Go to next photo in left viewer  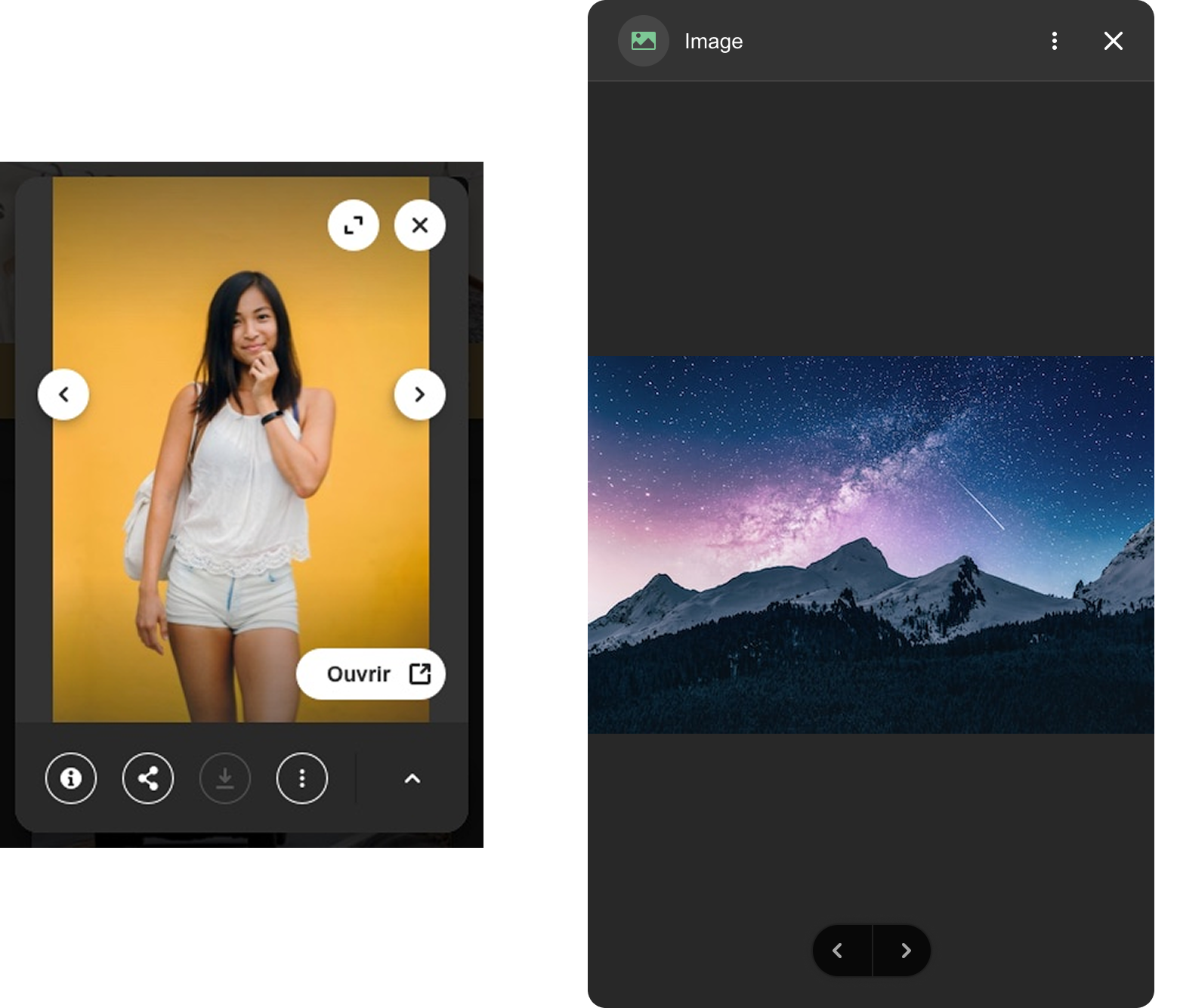420,394
